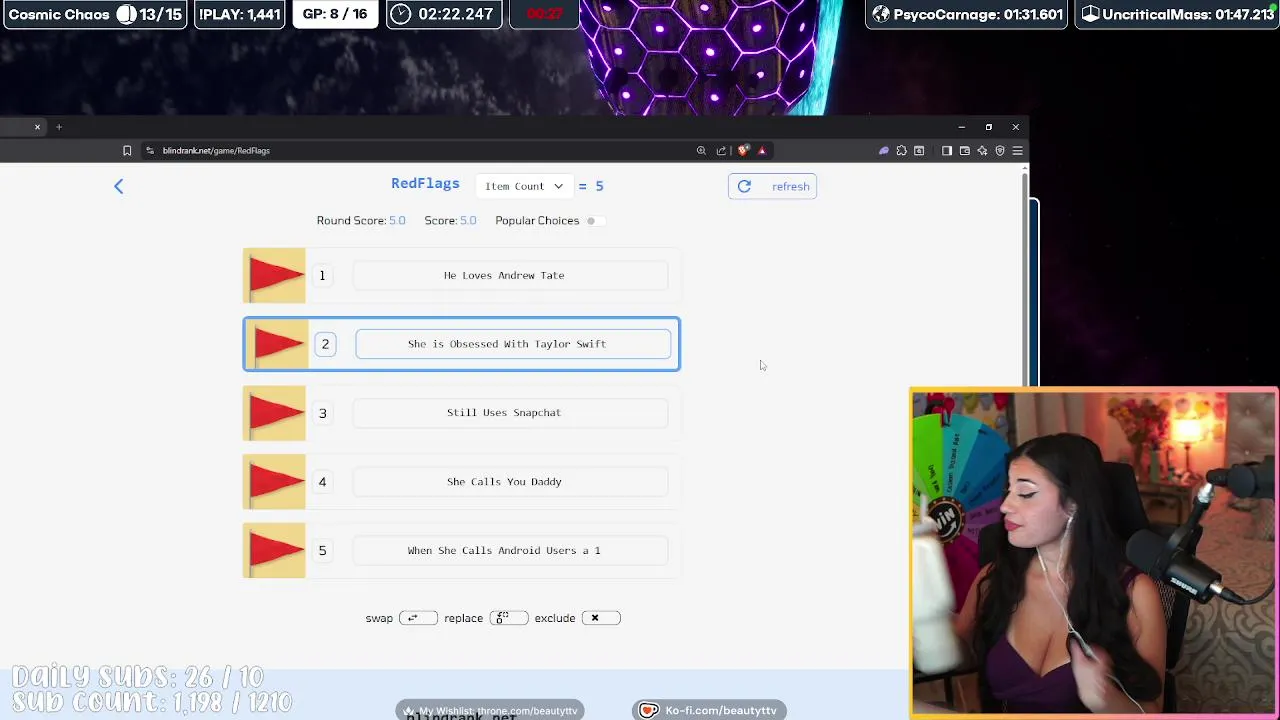The width and height of the screenshot is (1280, 720).
Task: Select 'She Calls You Daddy' item
Action: pyautogui.click(x=510, y=482)
